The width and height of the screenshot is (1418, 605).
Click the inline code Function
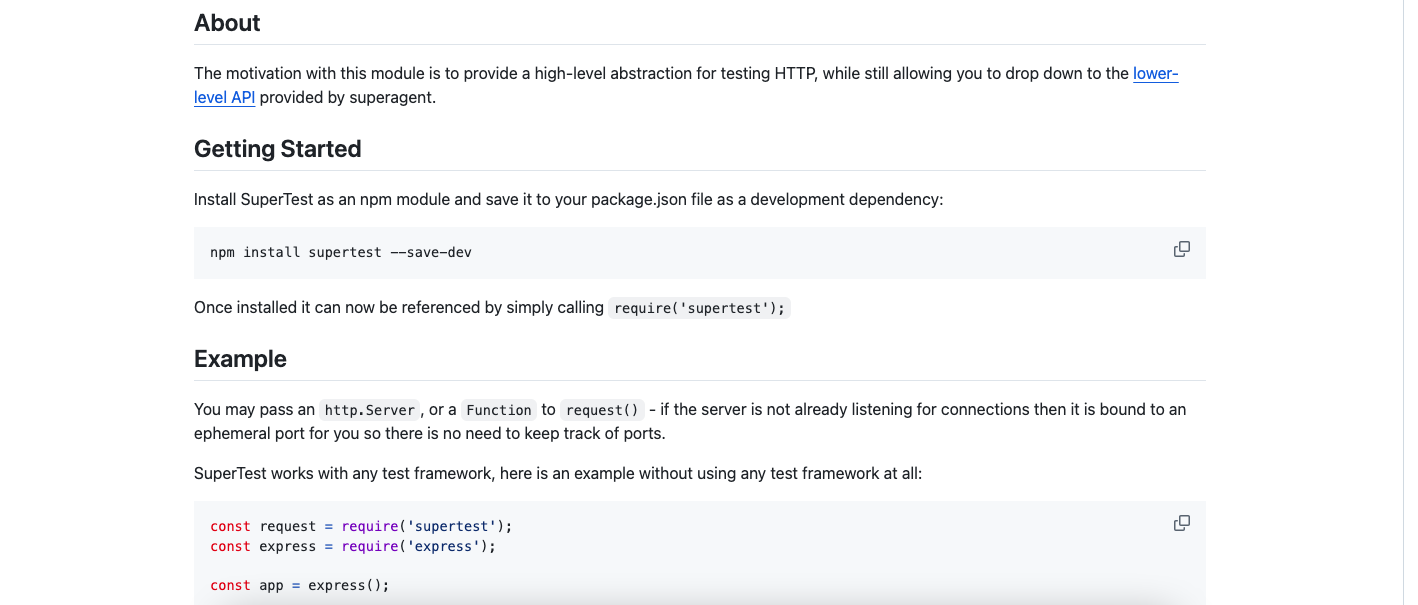tap(499, 410)
